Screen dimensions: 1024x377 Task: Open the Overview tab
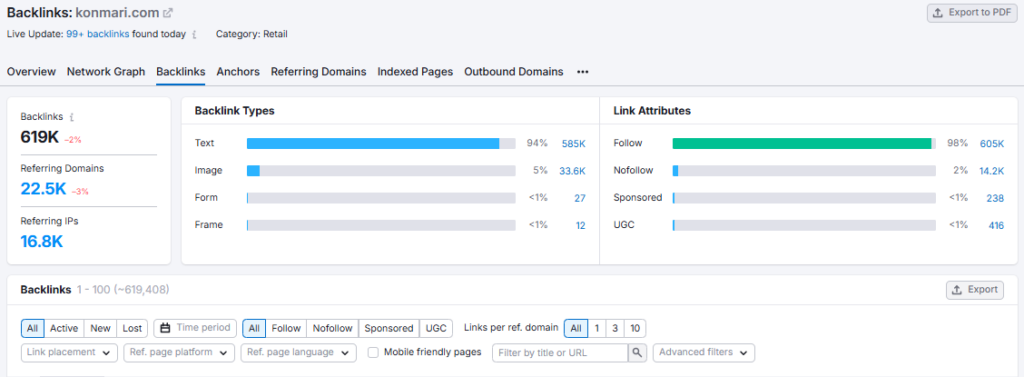[x=31, y=72]
